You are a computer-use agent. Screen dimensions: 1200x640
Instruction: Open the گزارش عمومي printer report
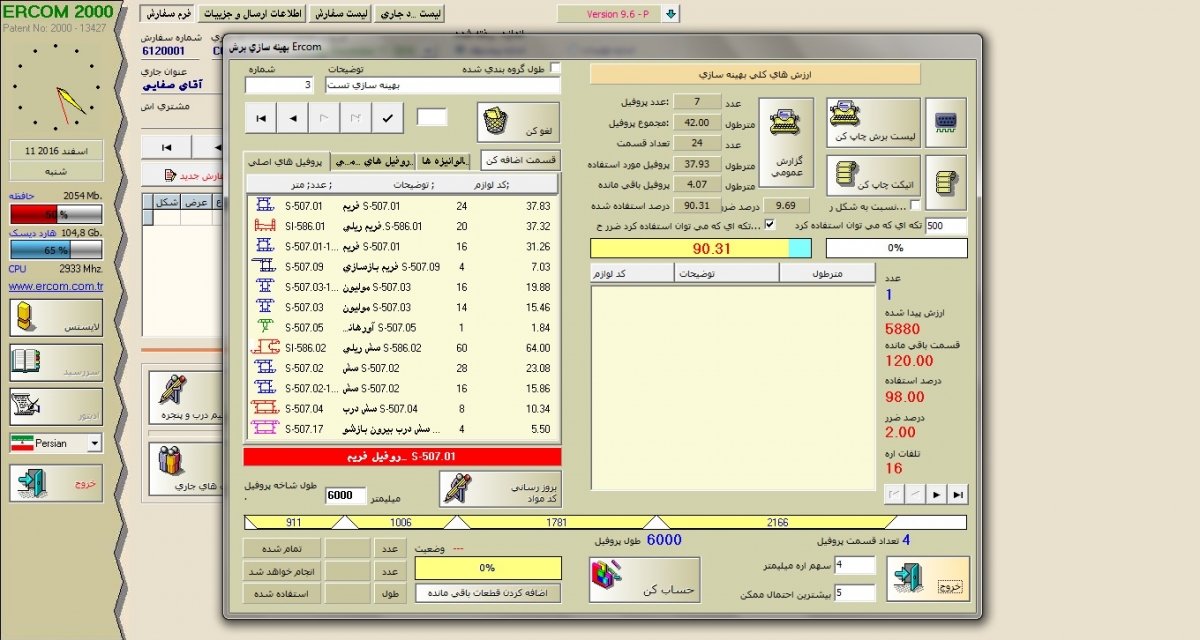pyautogui.click(x=787, y=143)
